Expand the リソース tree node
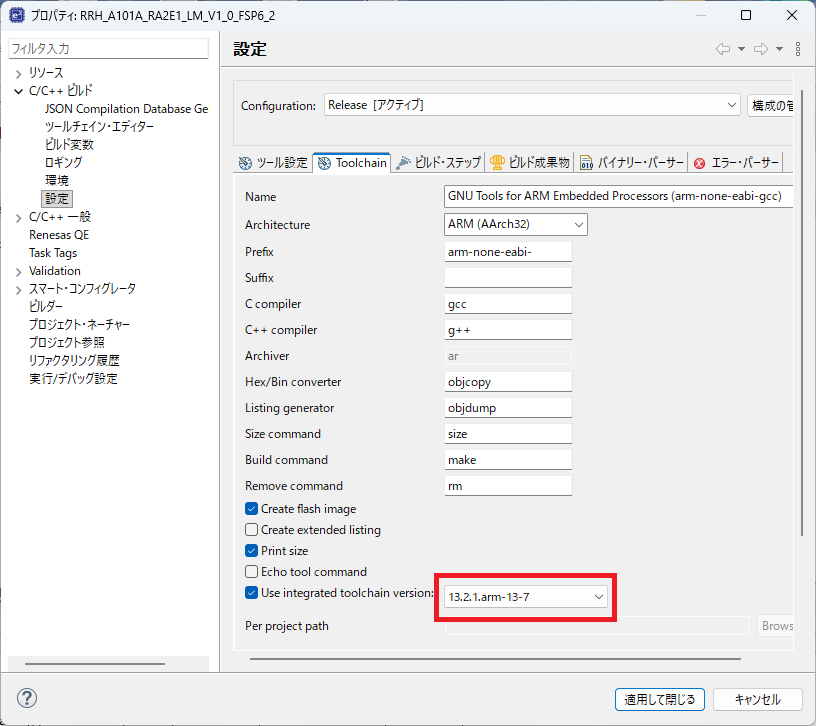This screenshot has width=816, height=726. point(18,73)
